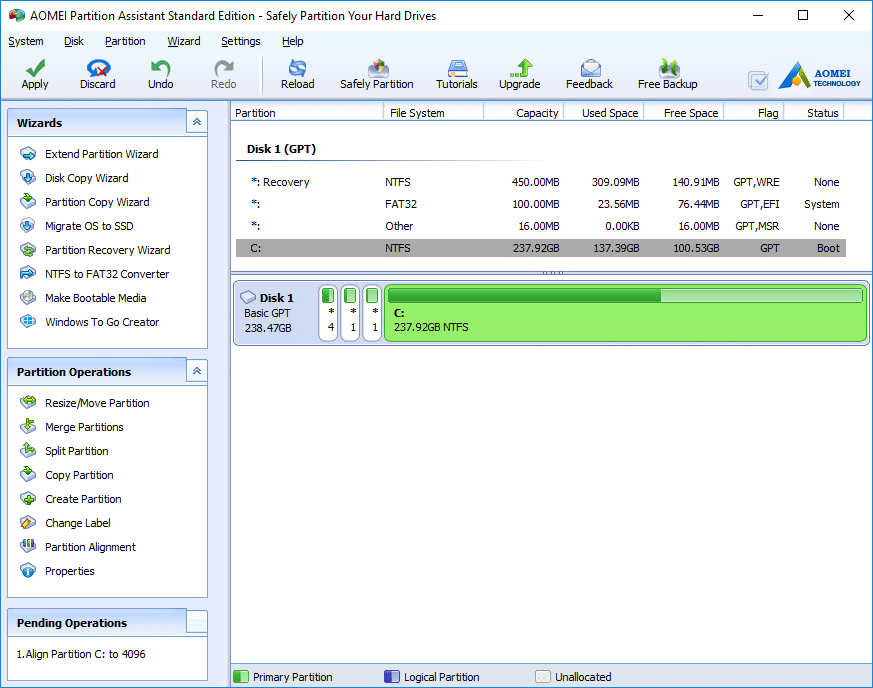Choose Merge Partitions operation

(84, 427)
